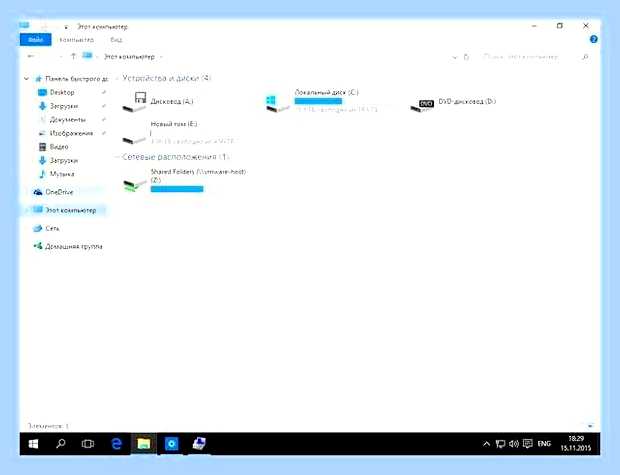Go back with the left arrow button
Viewport: 620px width, 475px height.
click(x=30, y=57)
